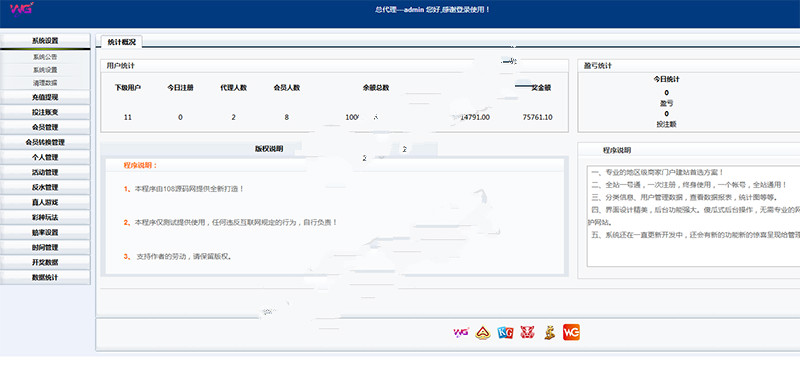The width and height of the screenshot is (800, 377).
Task: Click the red tiger face footer icon
Action: [527, 333]
